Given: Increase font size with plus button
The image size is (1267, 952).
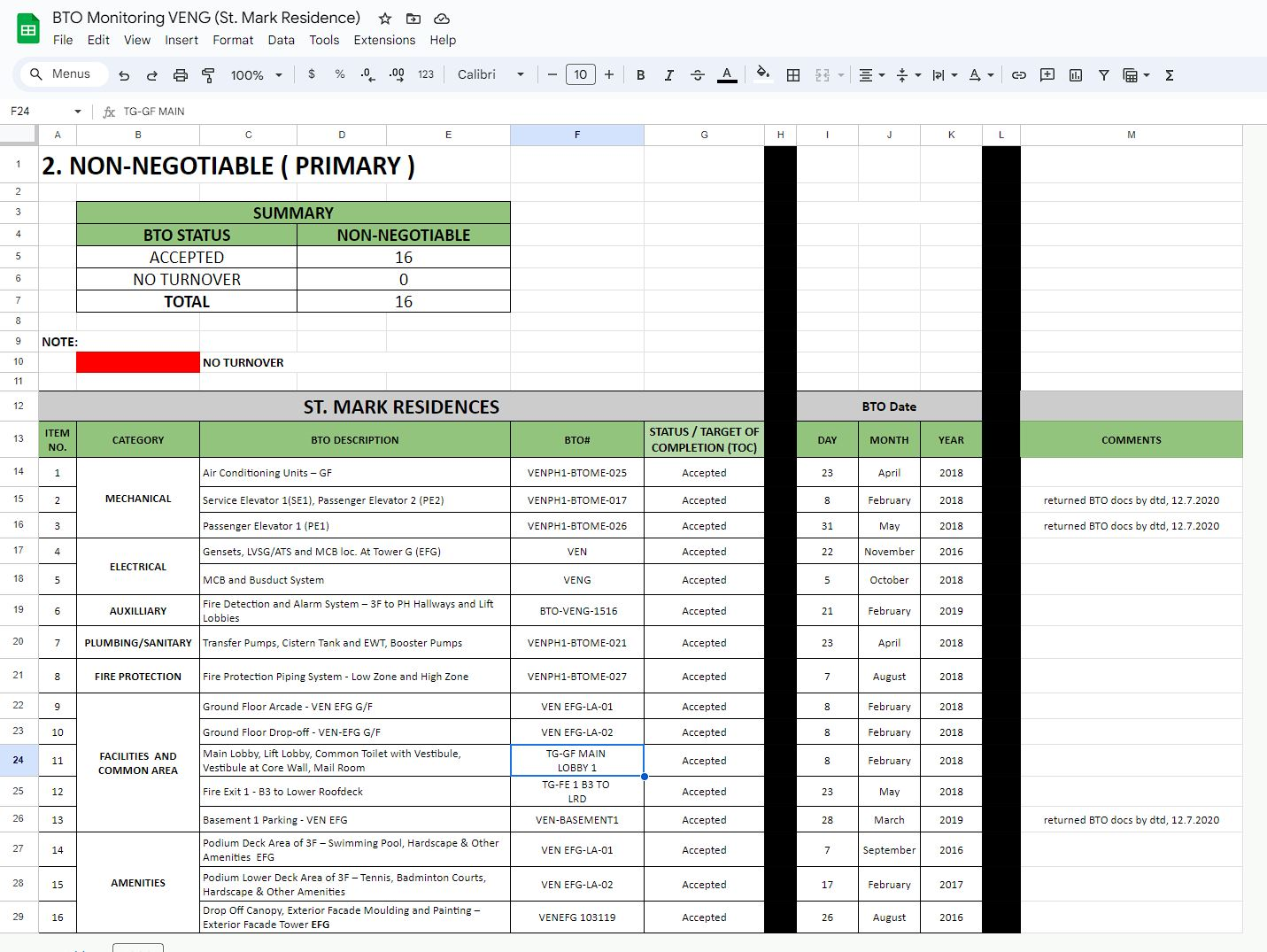Looking at the screenshot, I should click(x=609, y=75).
